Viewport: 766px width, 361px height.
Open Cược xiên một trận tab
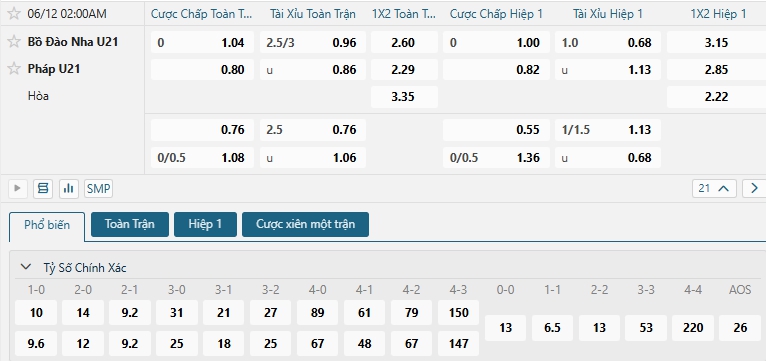click(305, 224)
